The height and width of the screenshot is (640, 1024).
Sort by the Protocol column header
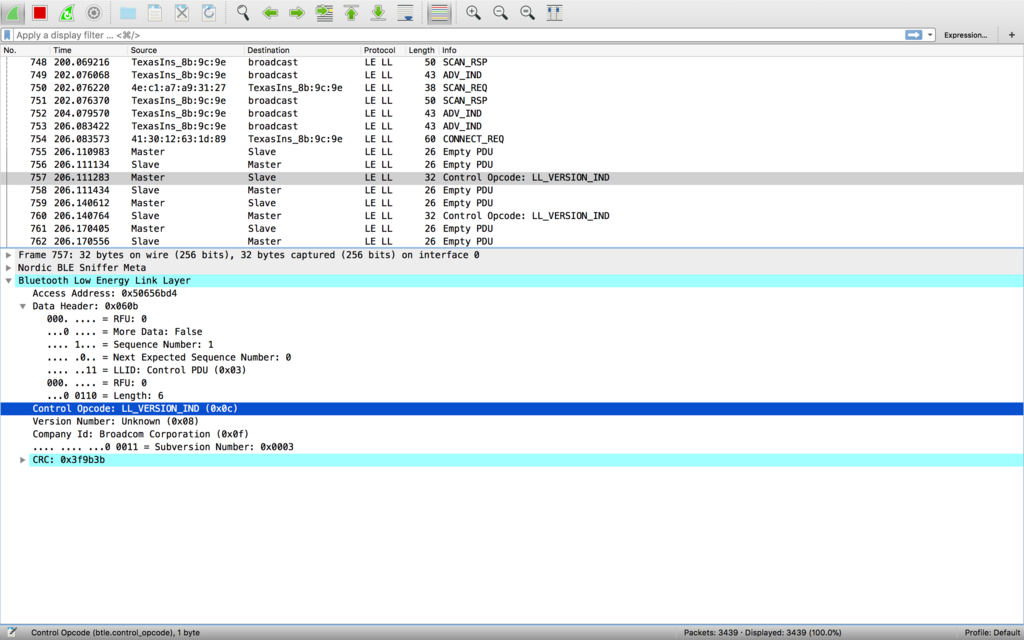(383, 50)
